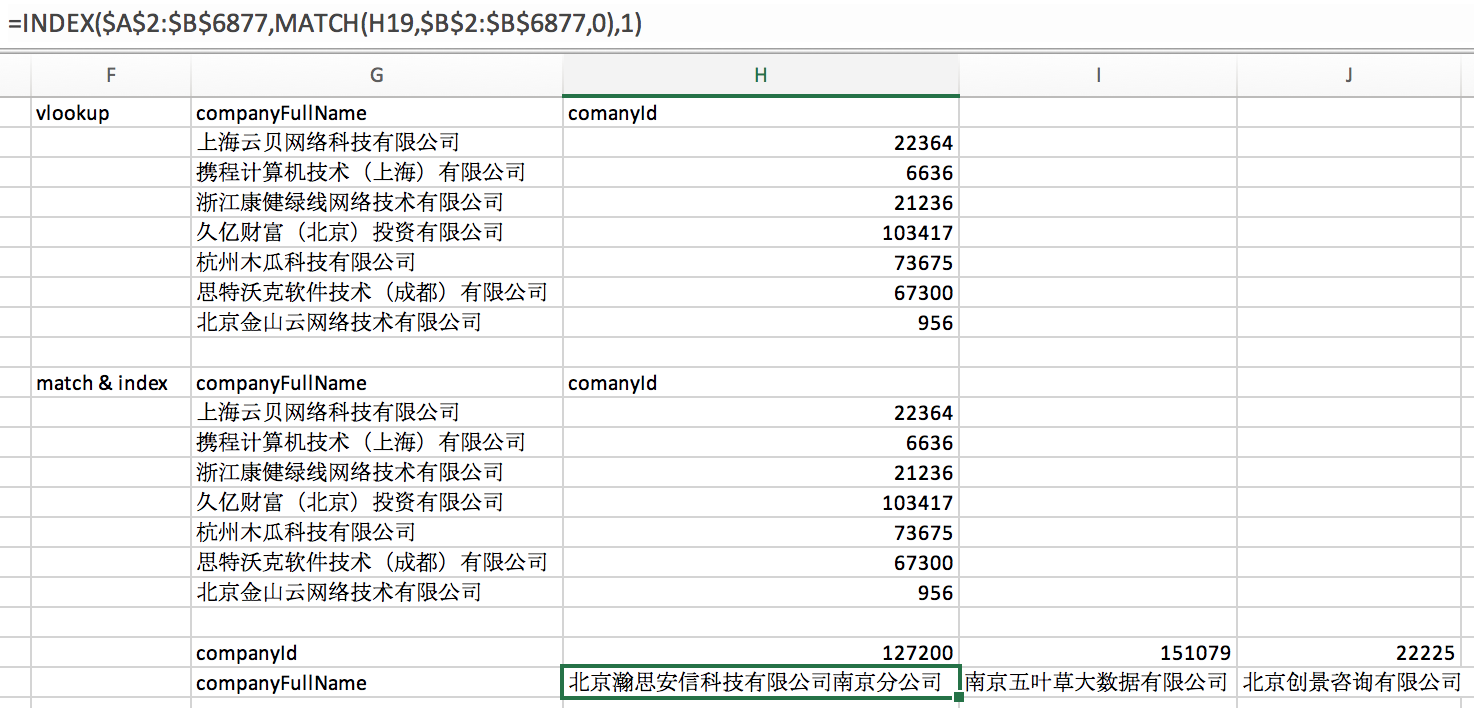Click 携程计算机技术（上海）有限公司 in the match & index table
The height and width of the screenshot is (708, 1474).
[x=376, y=443]
